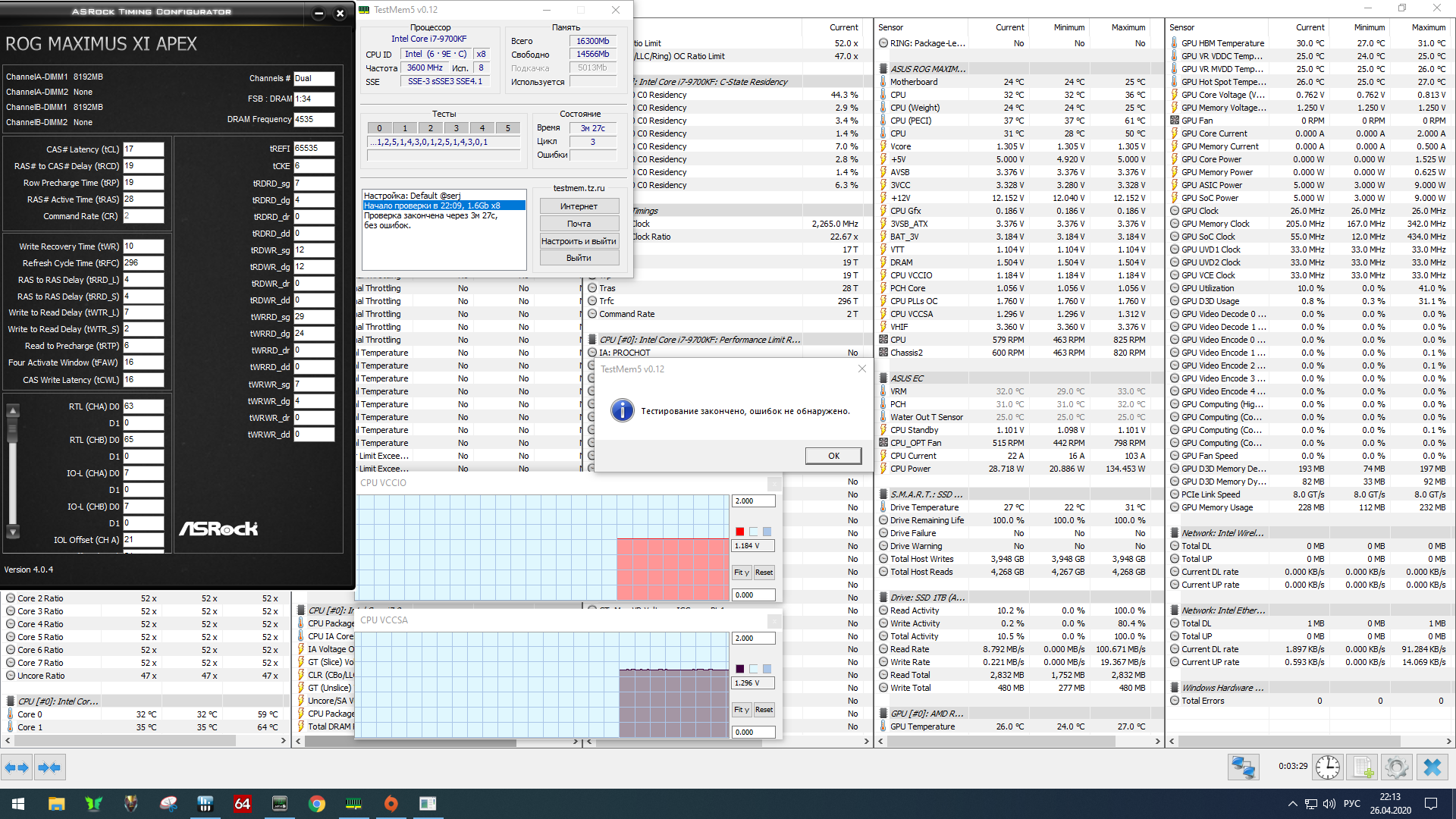Click Fit y button on CPU VCCIO graph

point(741,573)
